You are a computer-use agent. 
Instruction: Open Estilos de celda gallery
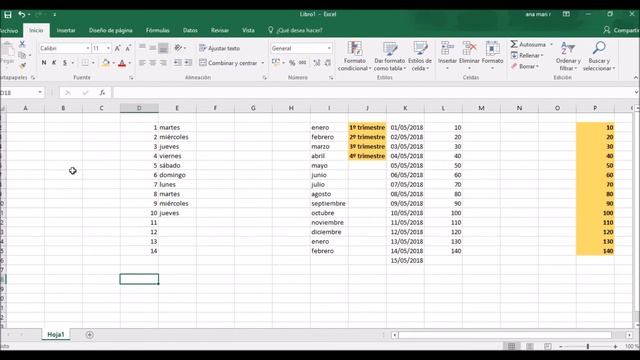[x=420, y=56]
